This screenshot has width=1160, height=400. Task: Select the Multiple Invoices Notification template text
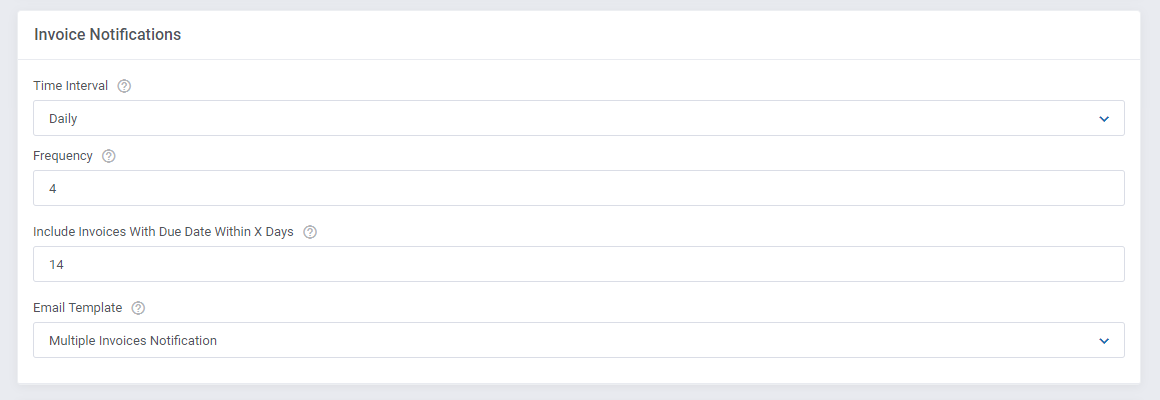[133, 341]
